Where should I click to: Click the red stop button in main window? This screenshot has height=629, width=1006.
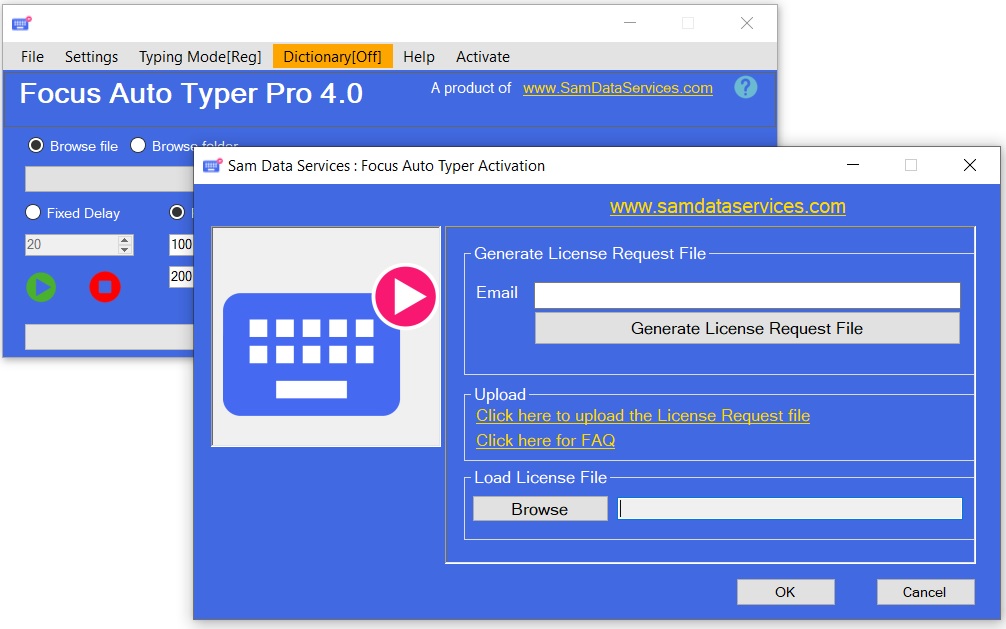(x=105, y=287)
